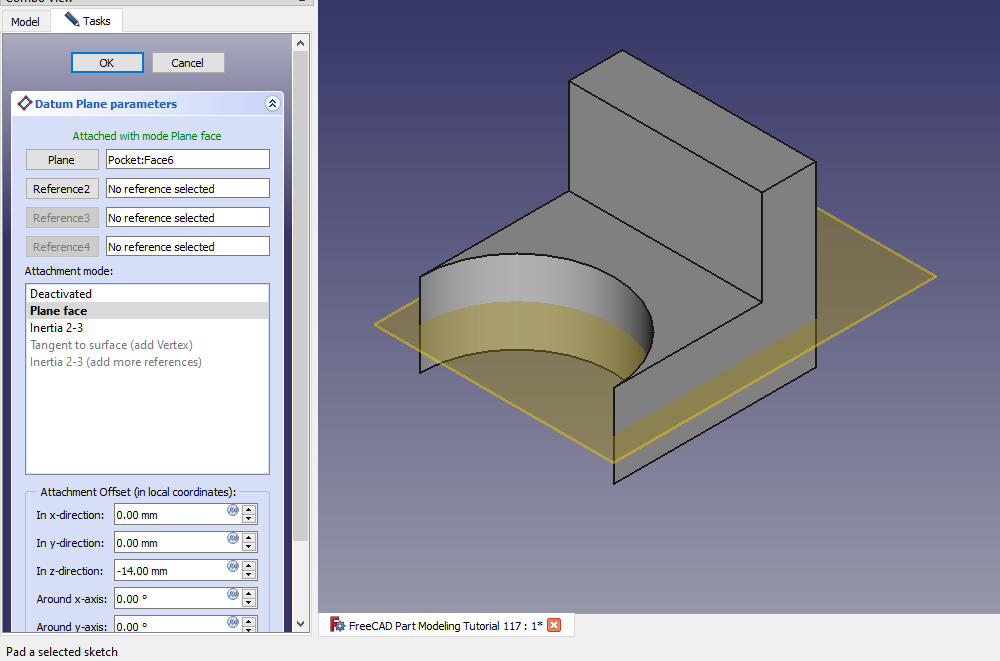The width and height of the screenshot is (1000, 661).
Task: Open expression editor for z-direction offset
Action: [233, 566]
